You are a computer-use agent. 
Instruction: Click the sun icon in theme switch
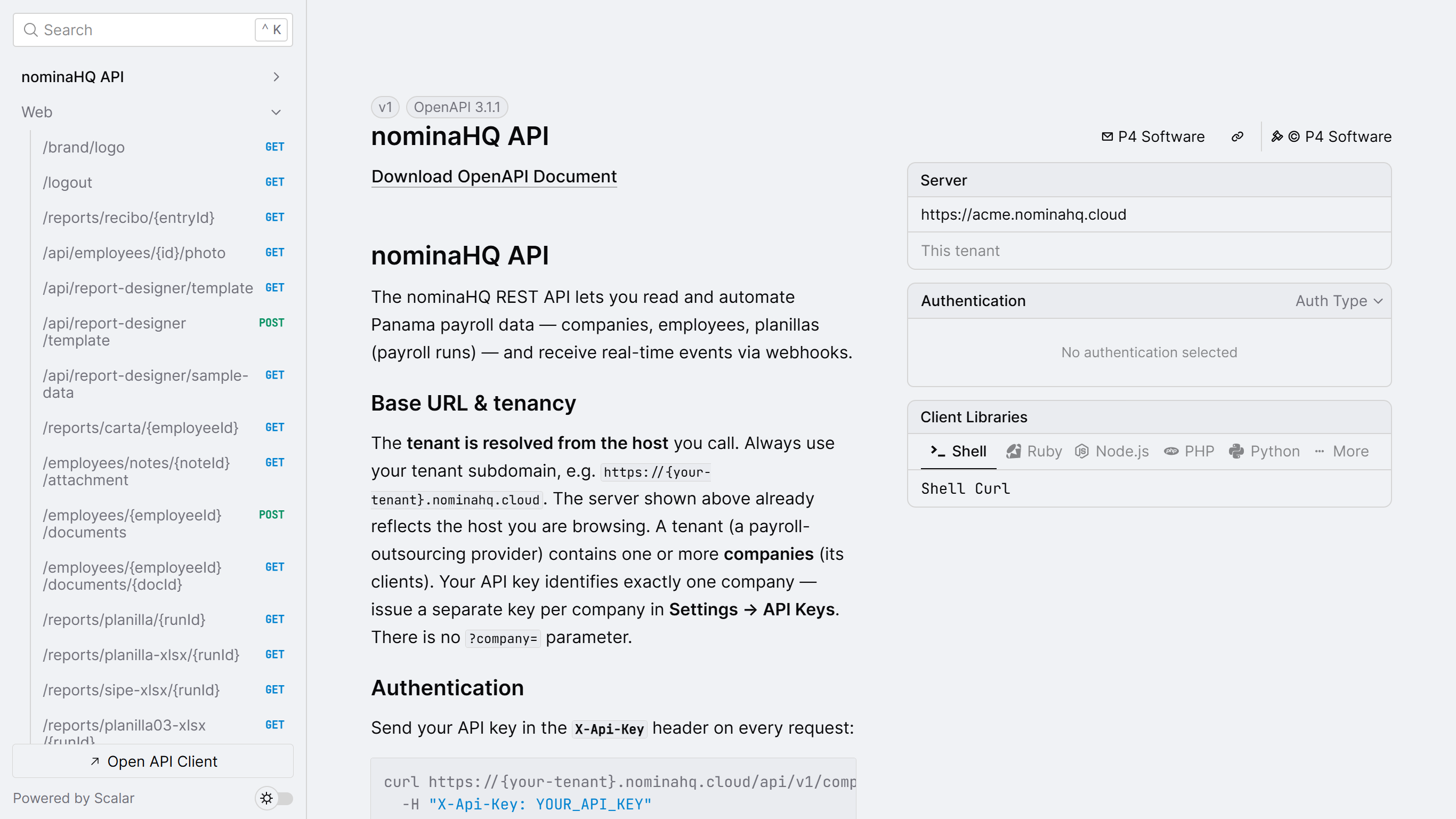coord(267,798)
